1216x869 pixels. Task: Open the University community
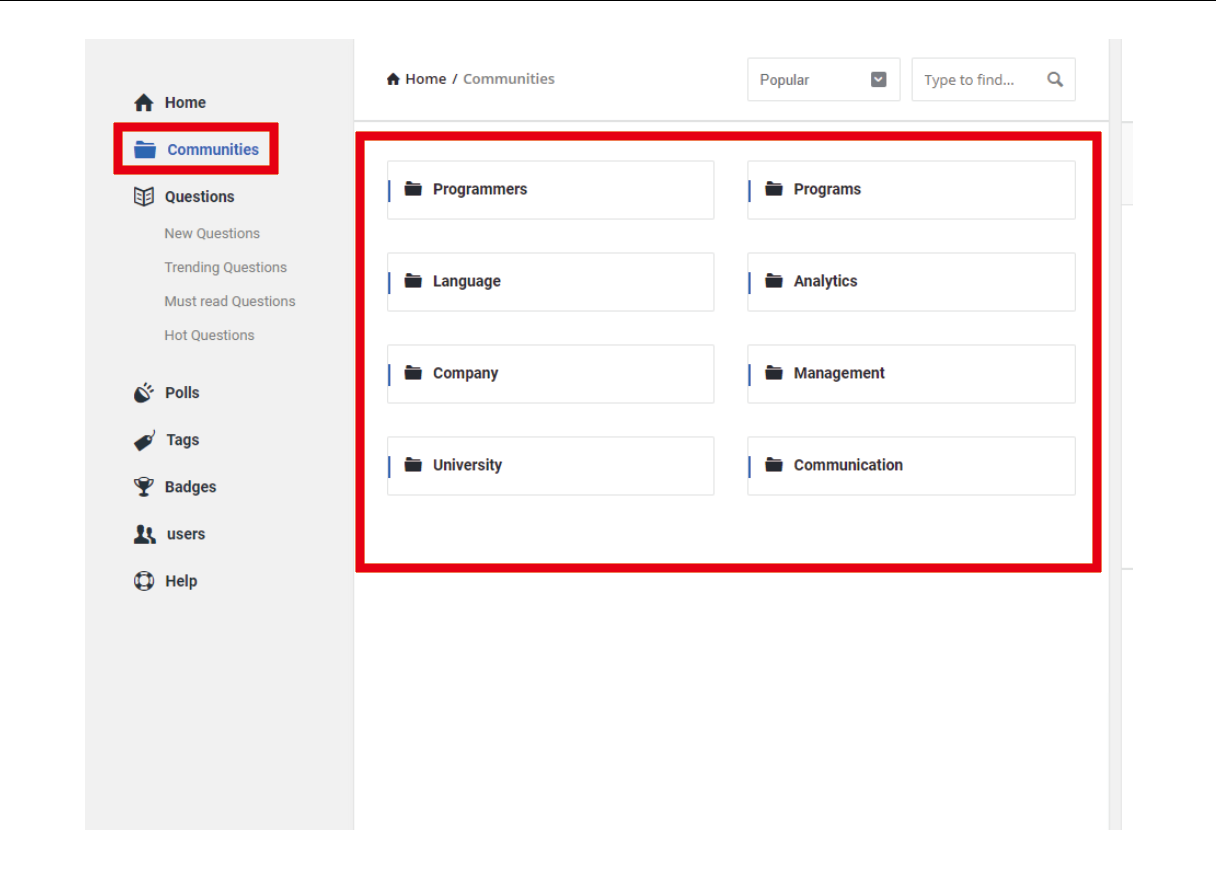[x=551, y=466]
